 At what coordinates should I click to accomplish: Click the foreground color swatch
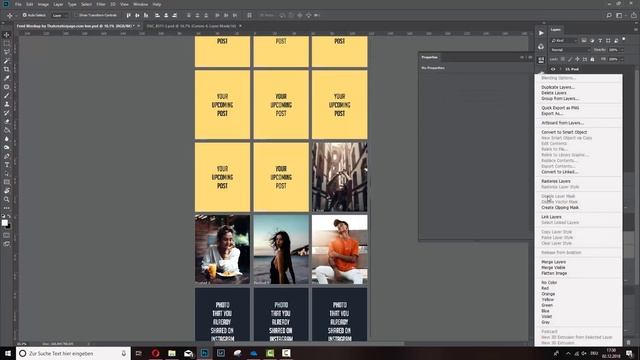click(x=4, y=222)
